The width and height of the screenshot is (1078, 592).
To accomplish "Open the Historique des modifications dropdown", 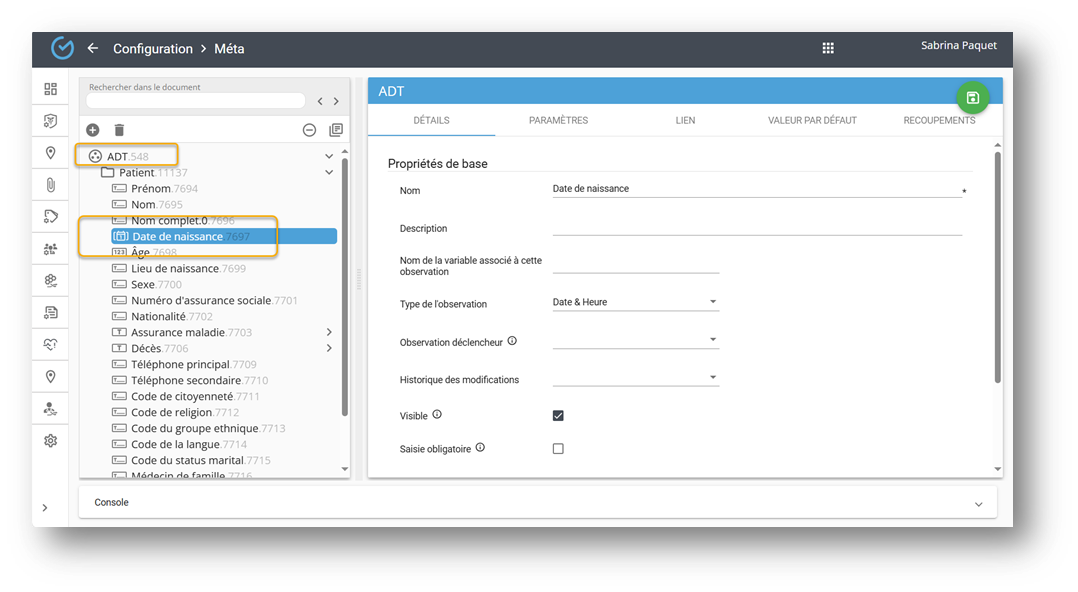I will (x=635, y=378).
